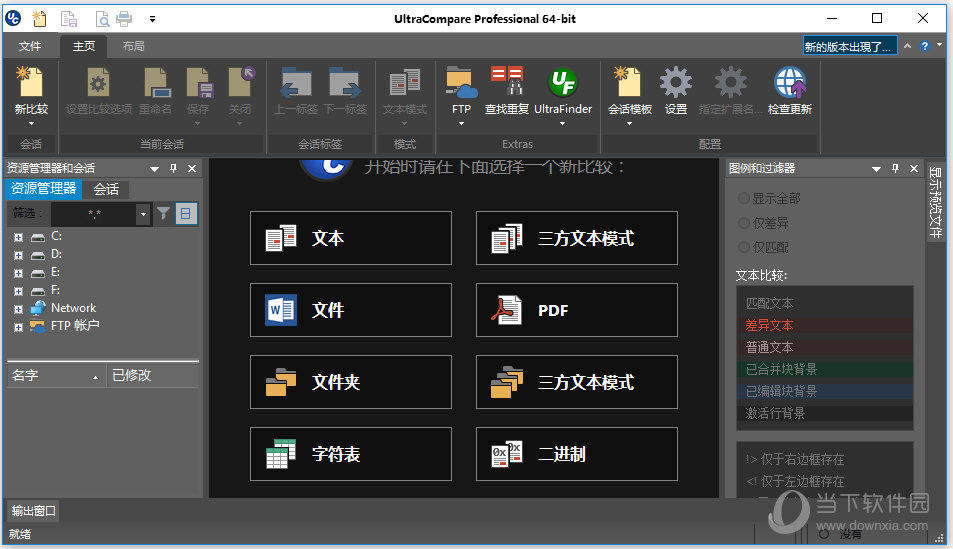Start a PDF comparison
The height and width of the screenshot is (549, 953).
(577, 310)
